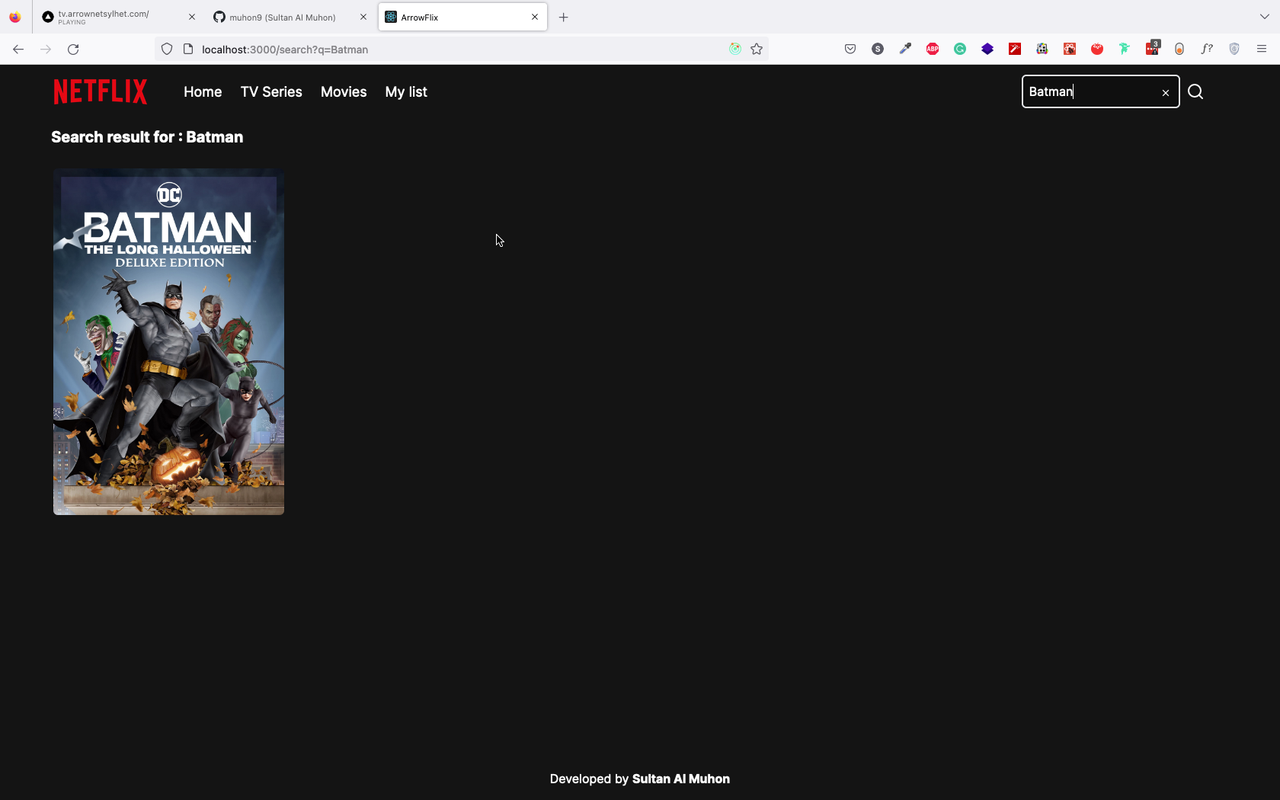Switch to the muhon9 GitHub tab
Image resolution: width=1280 pixels, height=800 pixels.
(280, 16)
